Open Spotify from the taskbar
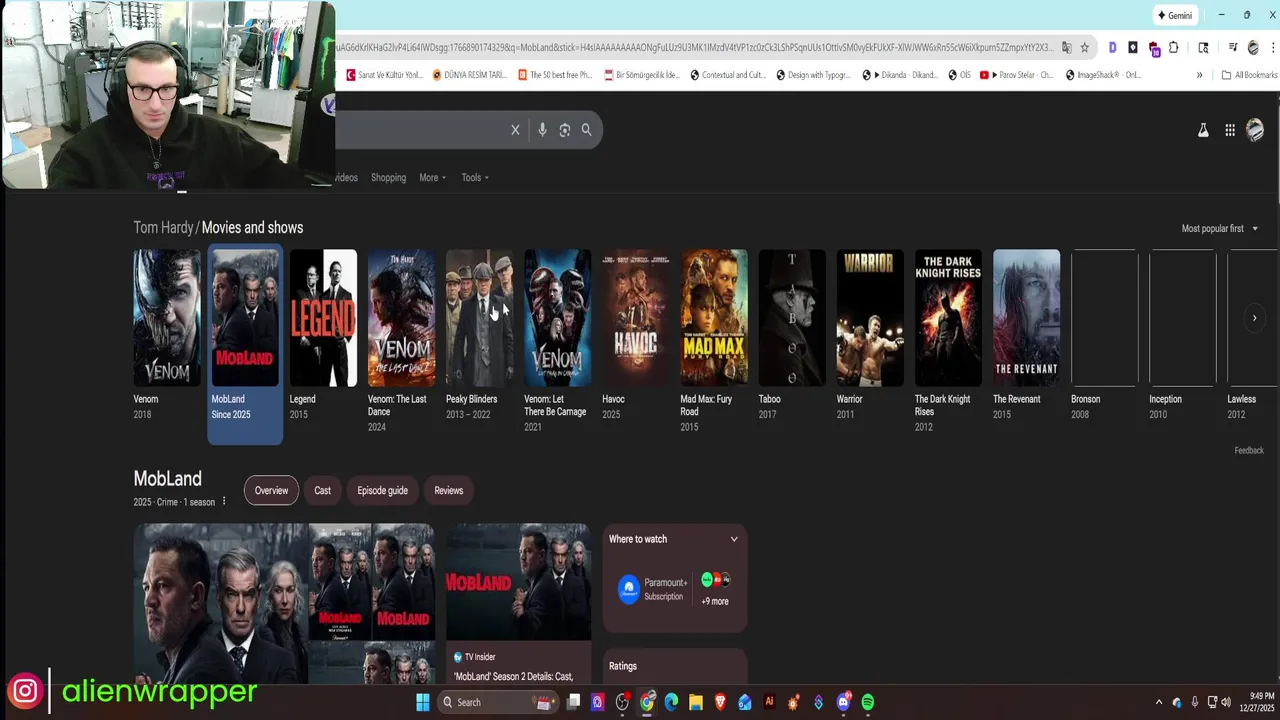The height and width of the screenshot is (720, 1280). (x=868, y=702)
